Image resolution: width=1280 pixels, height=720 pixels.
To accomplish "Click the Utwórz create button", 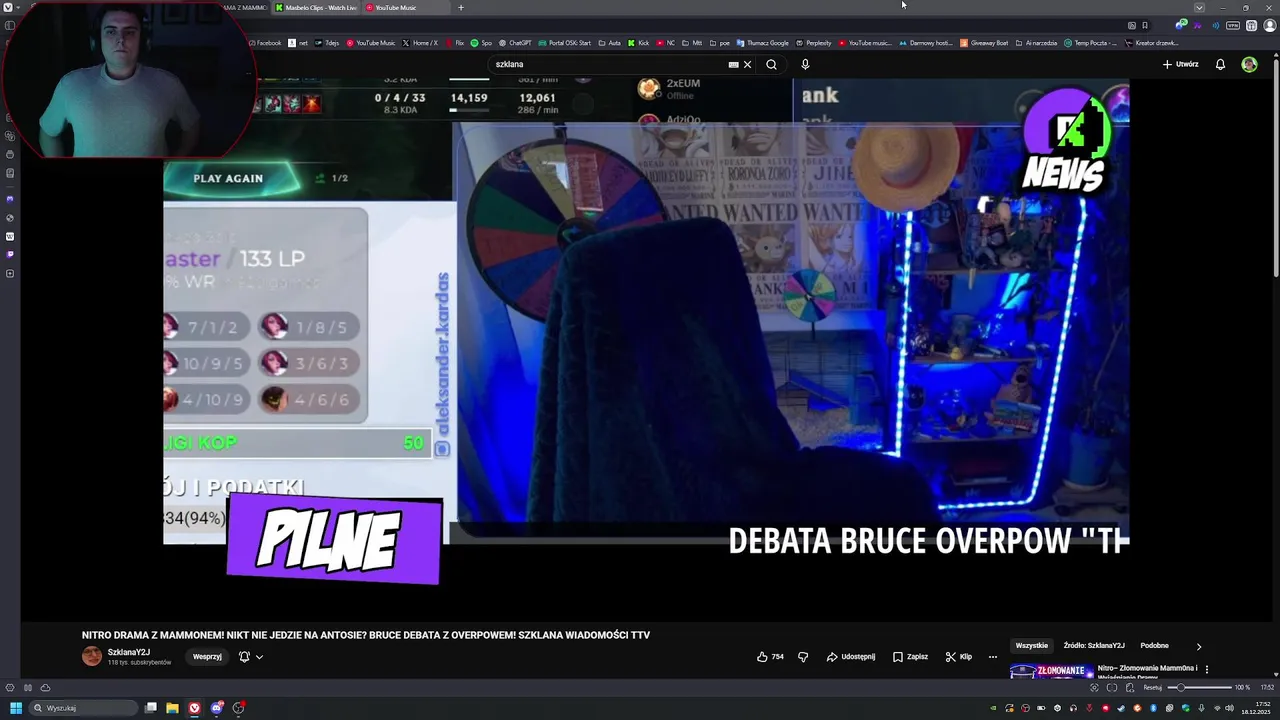I will 1180,64.
